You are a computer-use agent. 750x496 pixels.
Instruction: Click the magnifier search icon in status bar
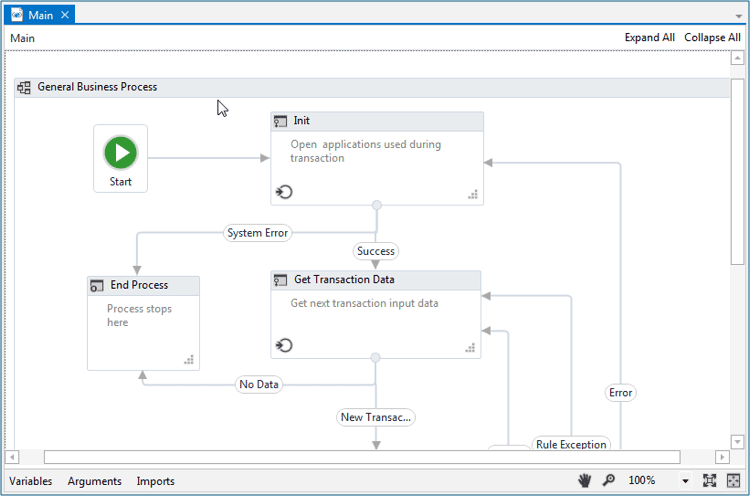click(x=608, y=481)
